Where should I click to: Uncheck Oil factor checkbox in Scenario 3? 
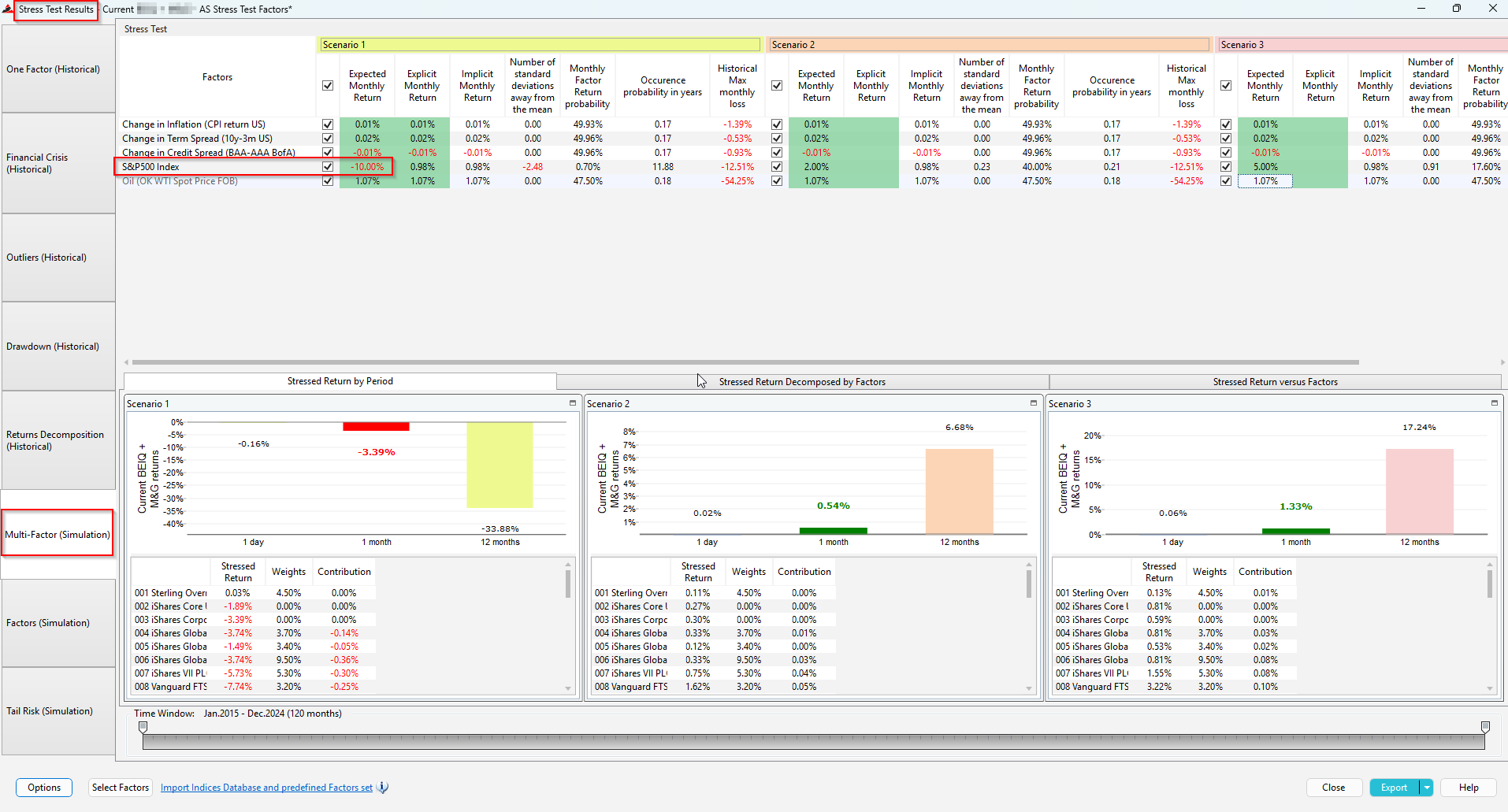1226,181
